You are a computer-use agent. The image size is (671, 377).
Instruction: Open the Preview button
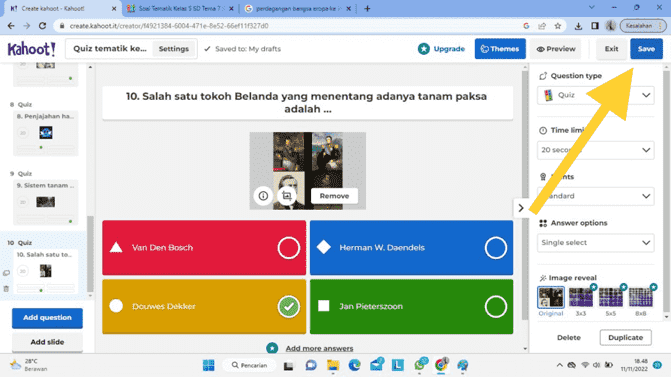556,49
